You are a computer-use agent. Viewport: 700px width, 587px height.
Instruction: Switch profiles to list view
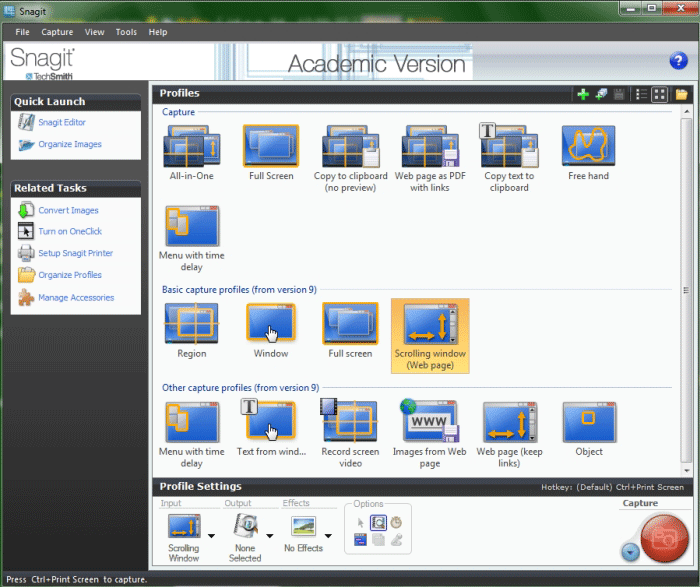coord(641,94)
